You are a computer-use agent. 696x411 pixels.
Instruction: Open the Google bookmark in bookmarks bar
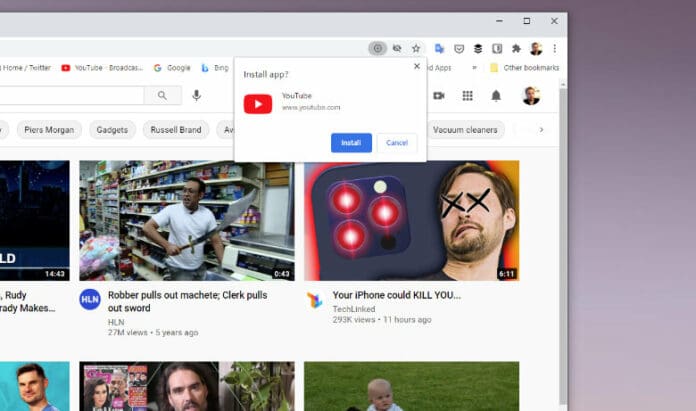(x=172, y=68)
